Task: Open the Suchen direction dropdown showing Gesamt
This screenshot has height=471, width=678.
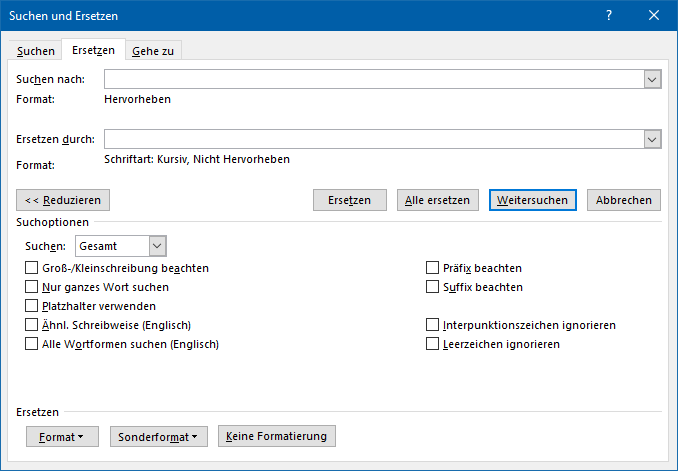Action: [121, 246]
